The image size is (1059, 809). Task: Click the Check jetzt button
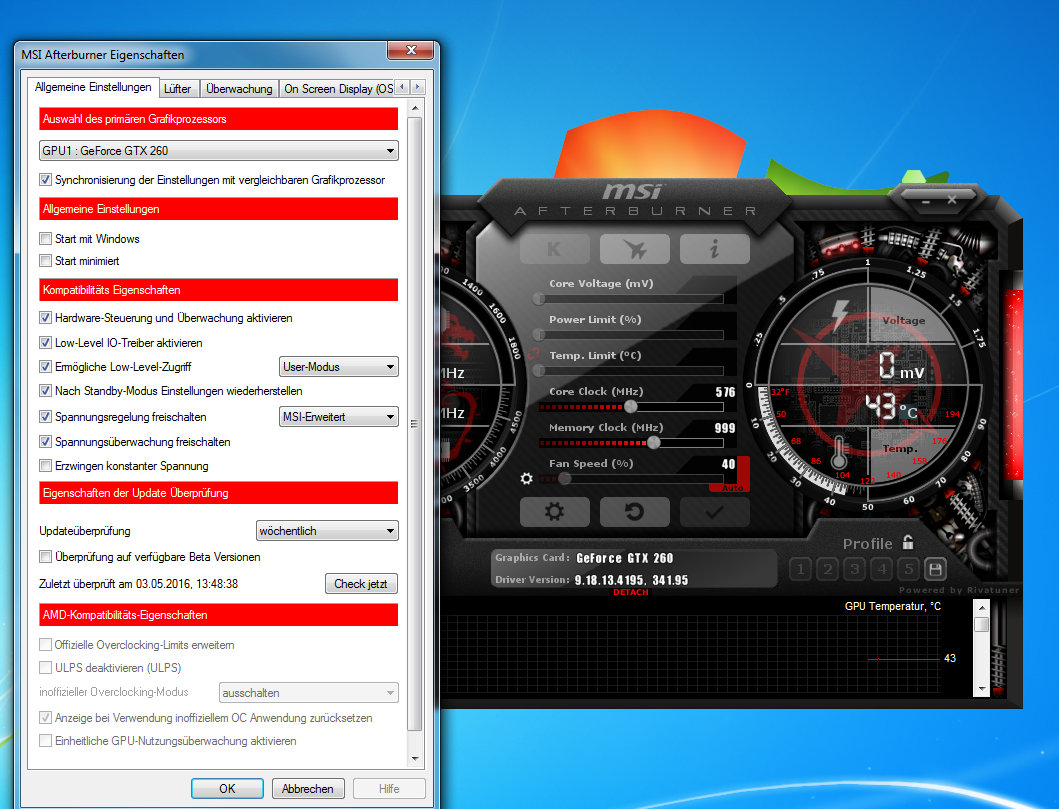(361, 583)
